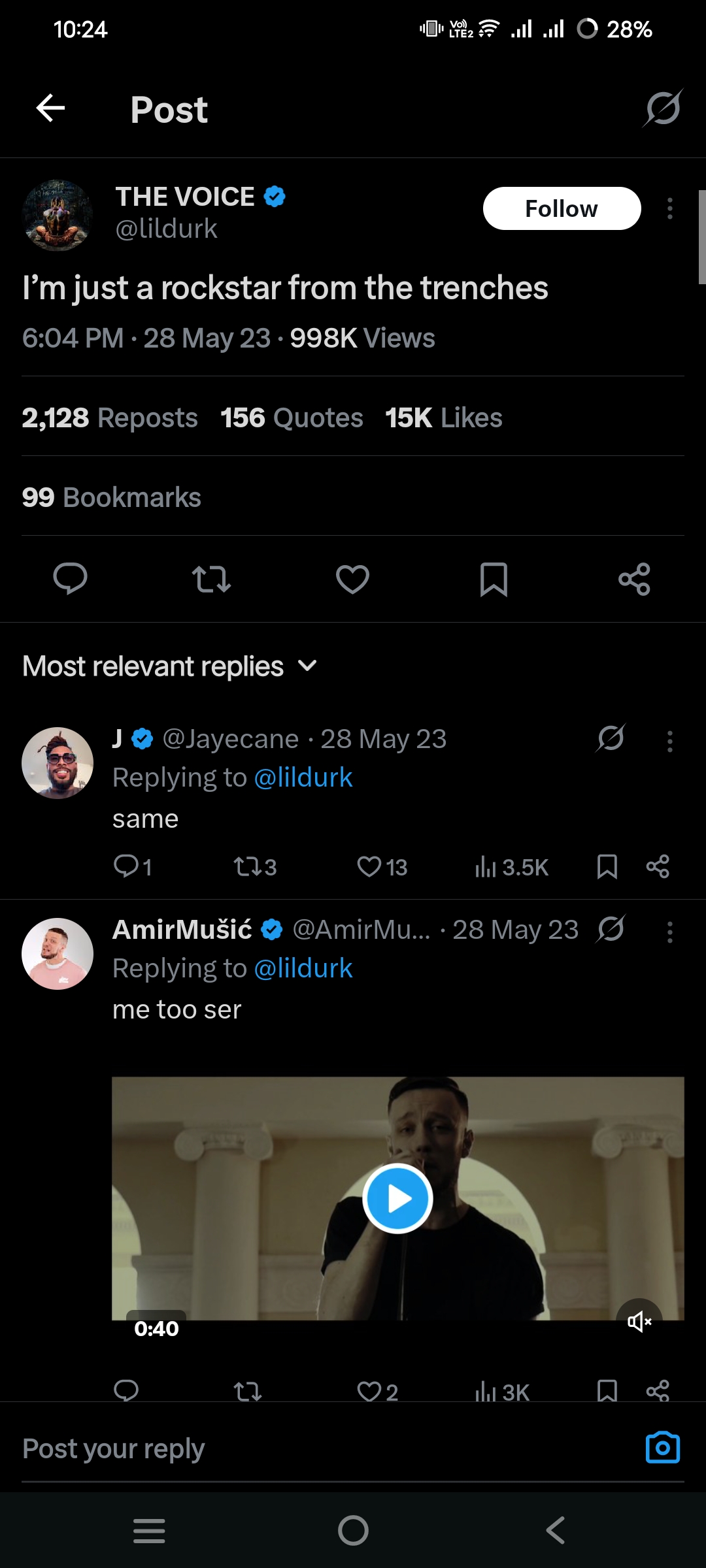This screenshot has height=1568, width=706.
Task: Open reply composer under the main post
Action: (70, 579)
